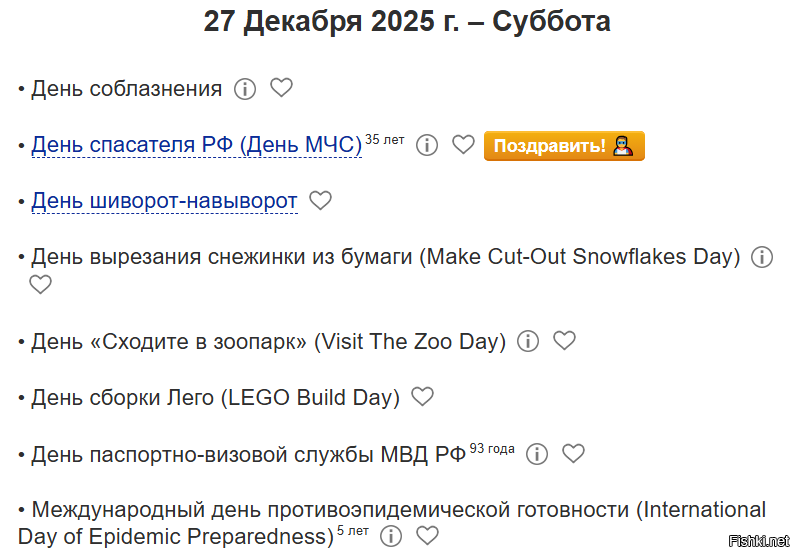Like the День соблазнения holiday
Viewport: 795px width, 553px height.
click(x=282, y=88)
